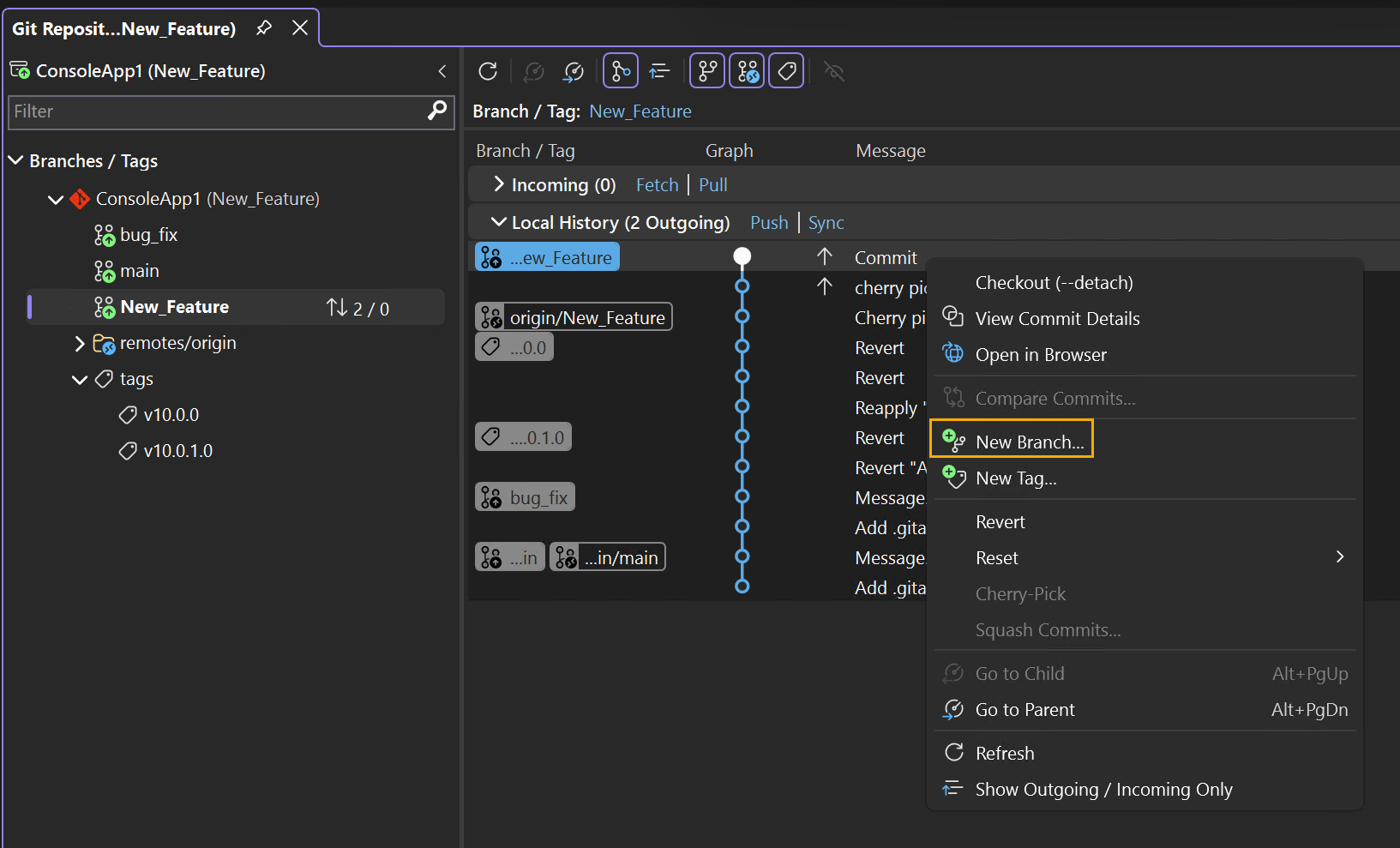1400x848 pixels.
Task: Toggle the Show Merge Commits toolbar icon
Action: [747, 70]
